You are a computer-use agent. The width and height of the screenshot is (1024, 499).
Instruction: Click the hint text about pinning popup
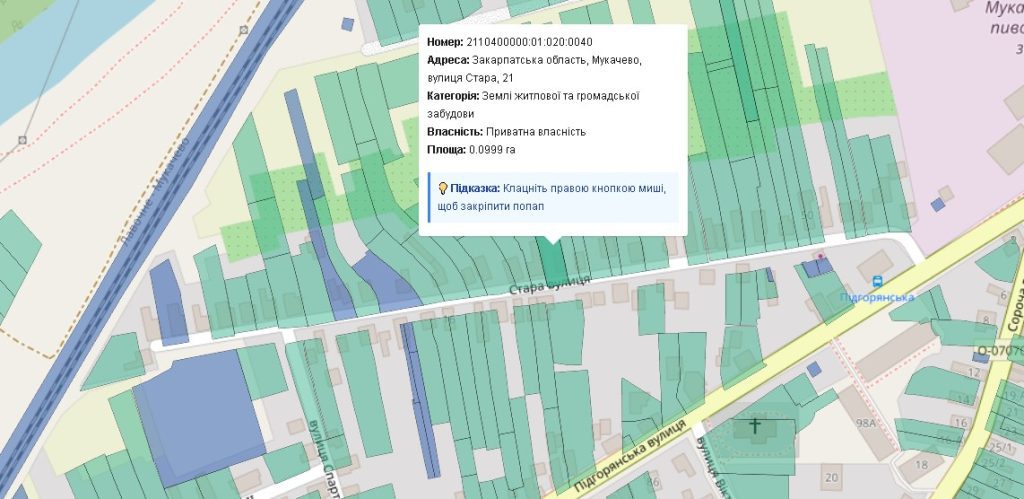[x=584, y=188]
